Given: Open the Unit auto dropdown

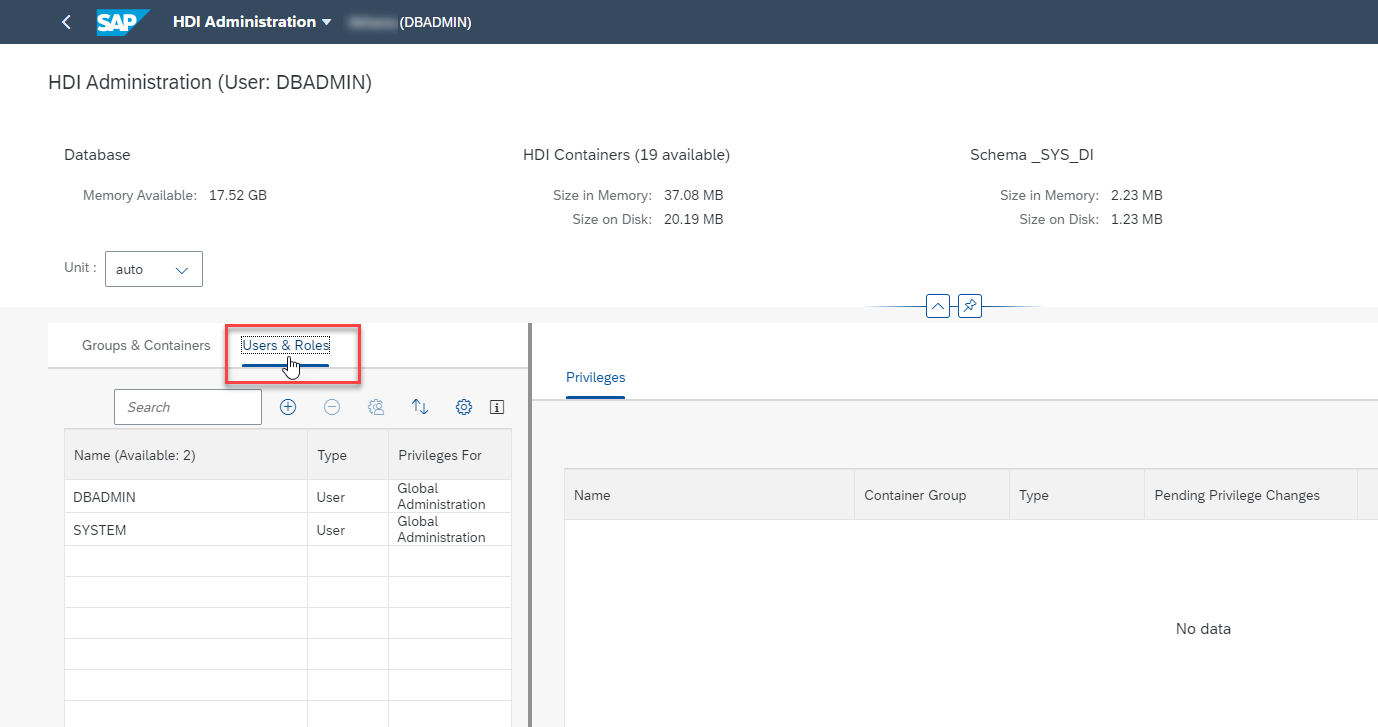Looking at the screenshot, I should click(x=154, y=269).
